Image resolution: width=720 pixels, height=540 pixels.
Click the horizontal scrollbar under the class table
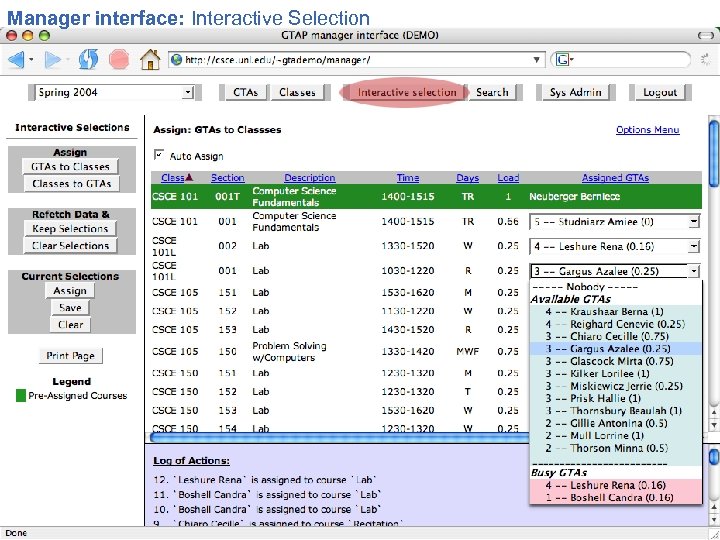click(x=340, y=437)
